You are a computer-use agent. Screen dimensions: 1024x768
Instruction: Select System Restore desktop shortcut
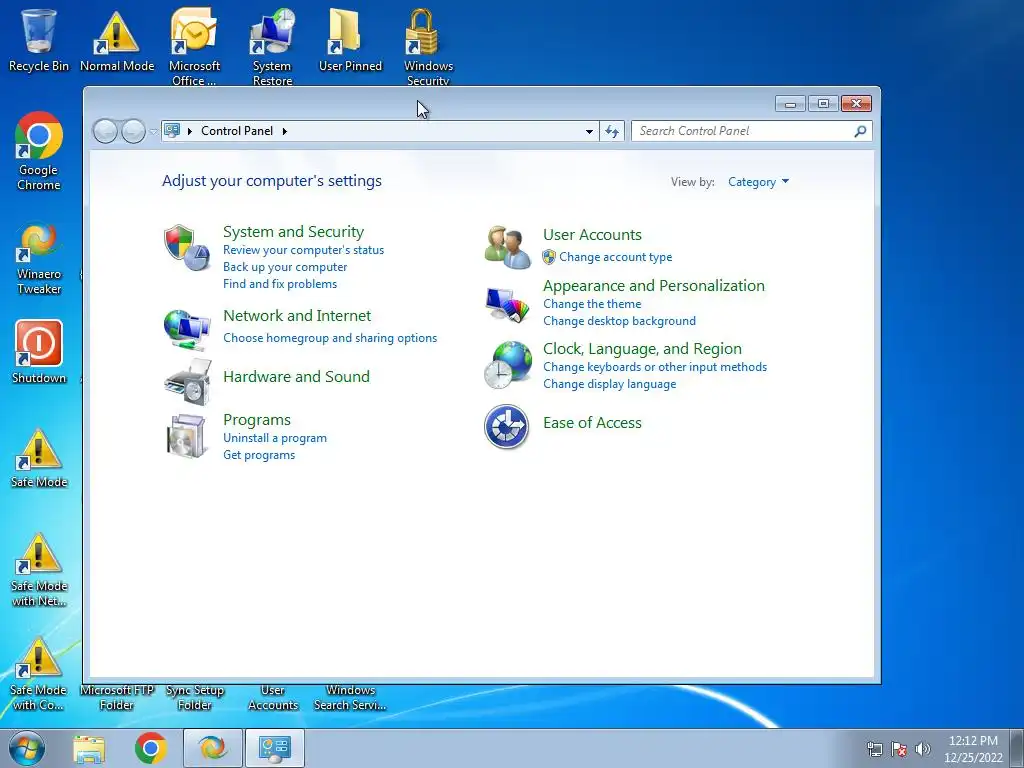click(x=272, y=47)
